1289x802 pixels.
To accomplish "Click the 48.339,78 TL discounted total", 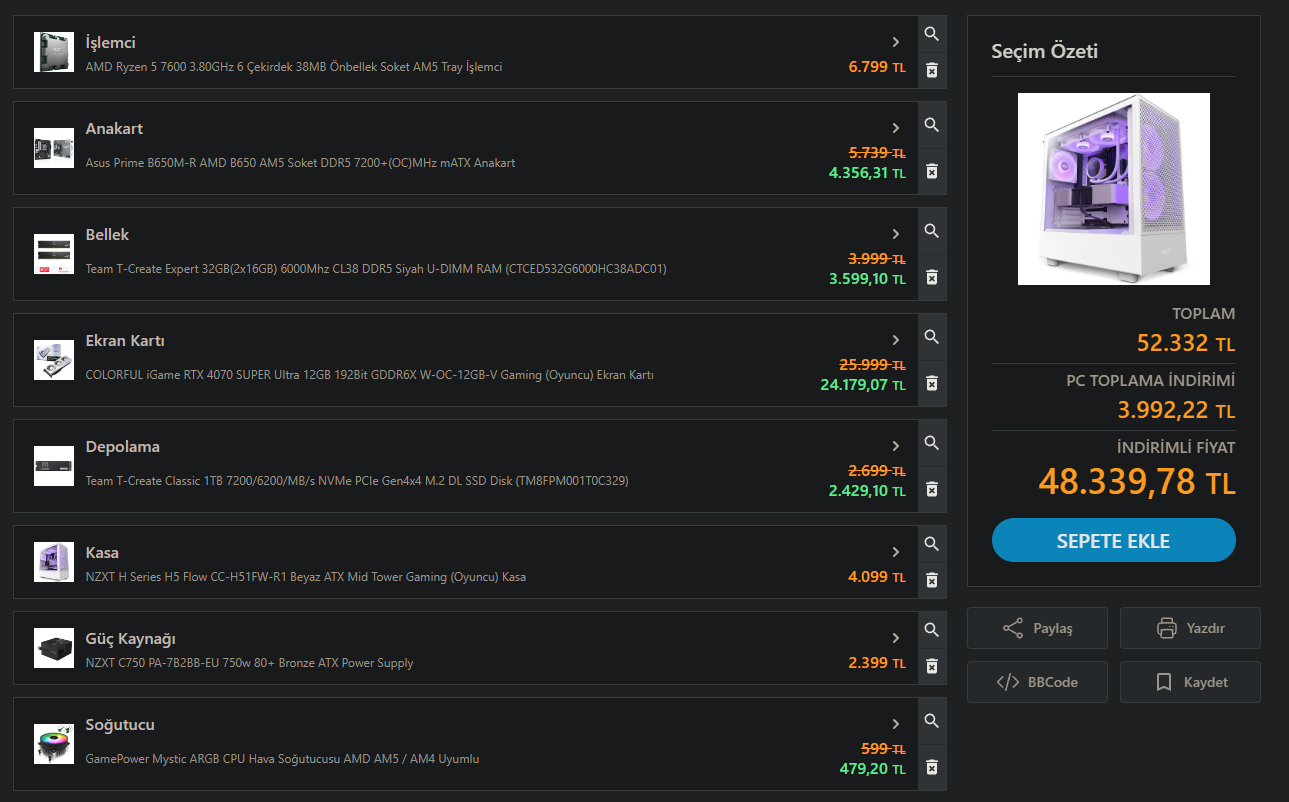I will point(1137,482).
